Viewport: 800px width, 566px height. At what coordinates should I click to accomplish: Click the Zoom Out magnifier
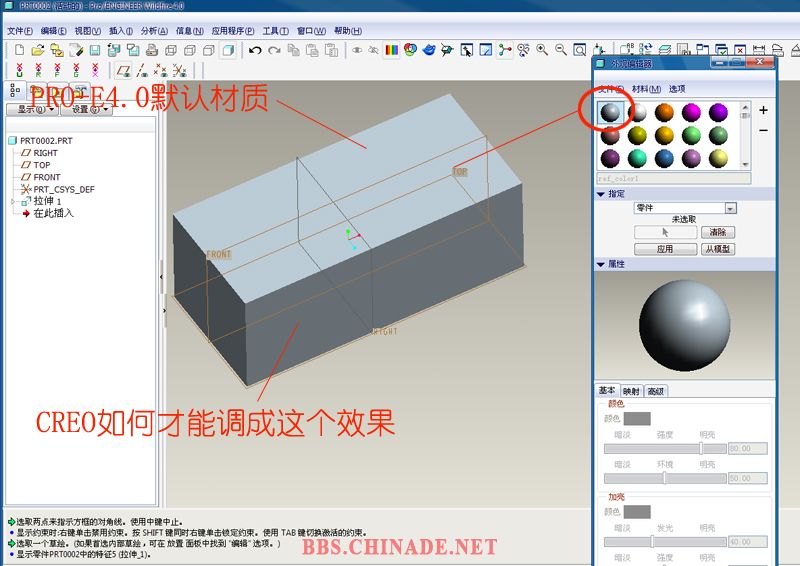pyautogui.click(x=561, y=50)
